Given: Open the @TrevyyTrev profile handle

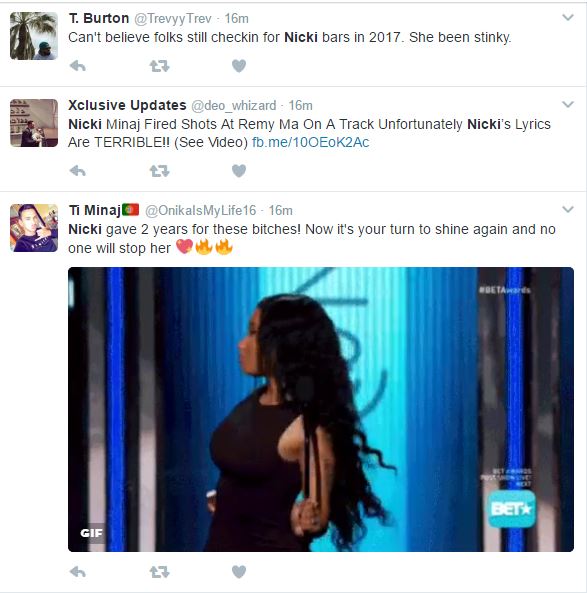Looking at the screenshot, I should [173, 19].
